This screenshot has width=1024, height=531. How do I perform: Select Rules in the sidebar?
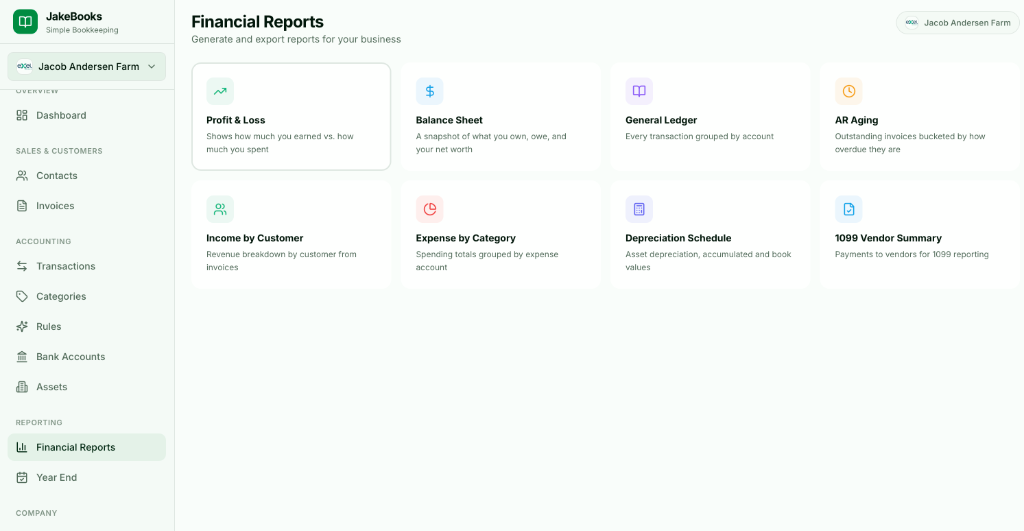pyautogui.click(x=87, y=327)
